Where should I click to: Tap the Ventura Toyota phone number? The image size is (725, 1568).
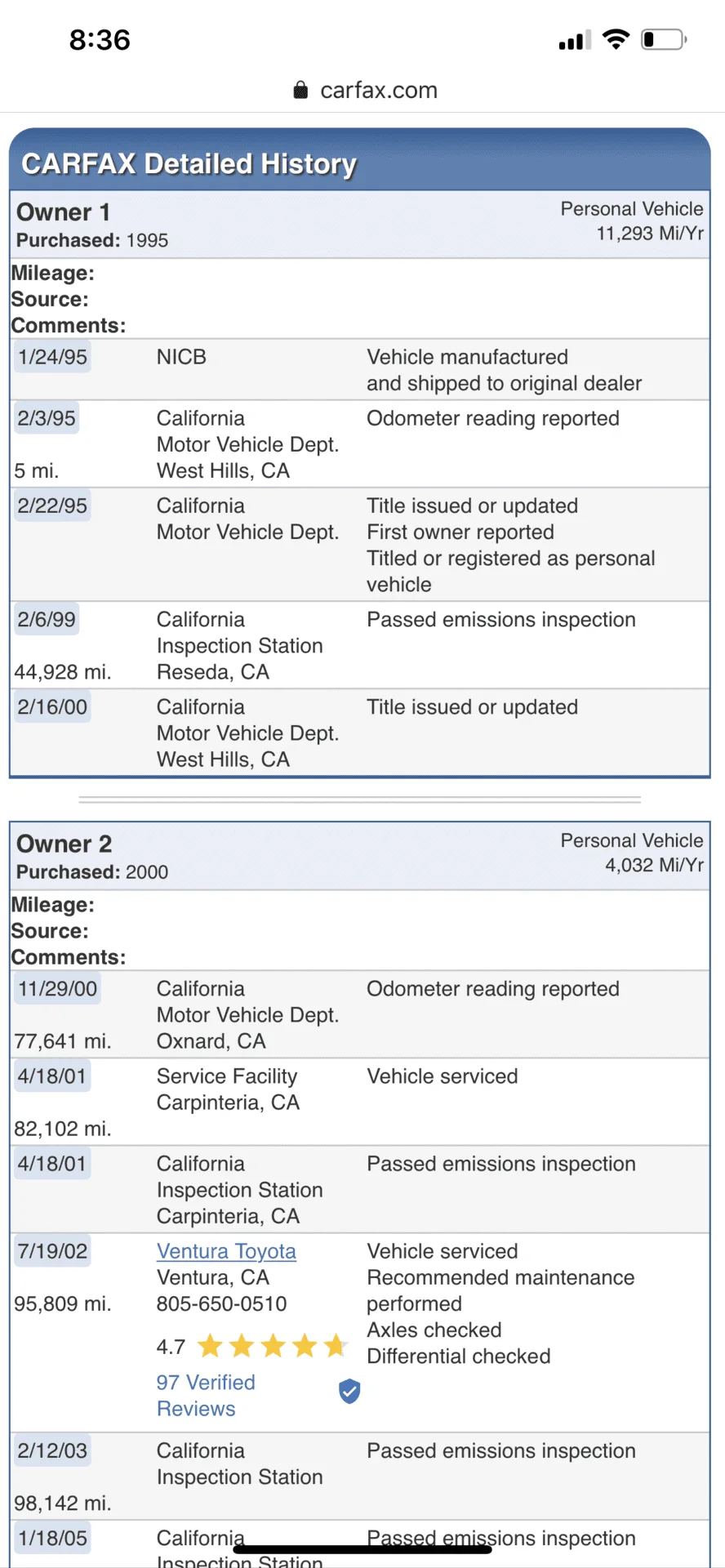click(221, 1303)
